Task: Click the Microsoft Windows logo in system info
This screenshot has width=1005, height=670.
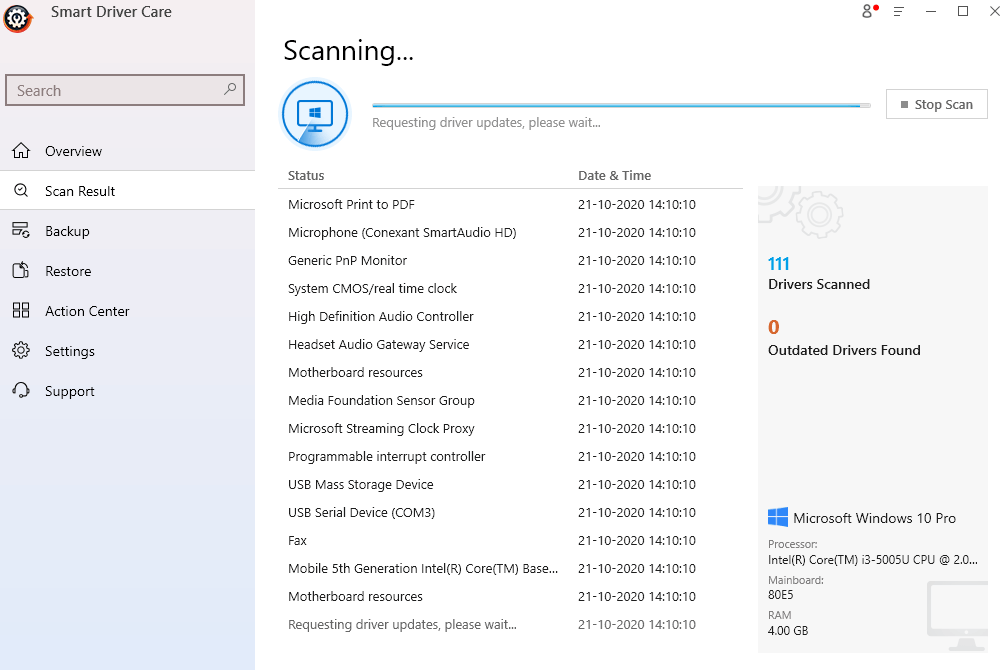Action: (x=776, y=516)
